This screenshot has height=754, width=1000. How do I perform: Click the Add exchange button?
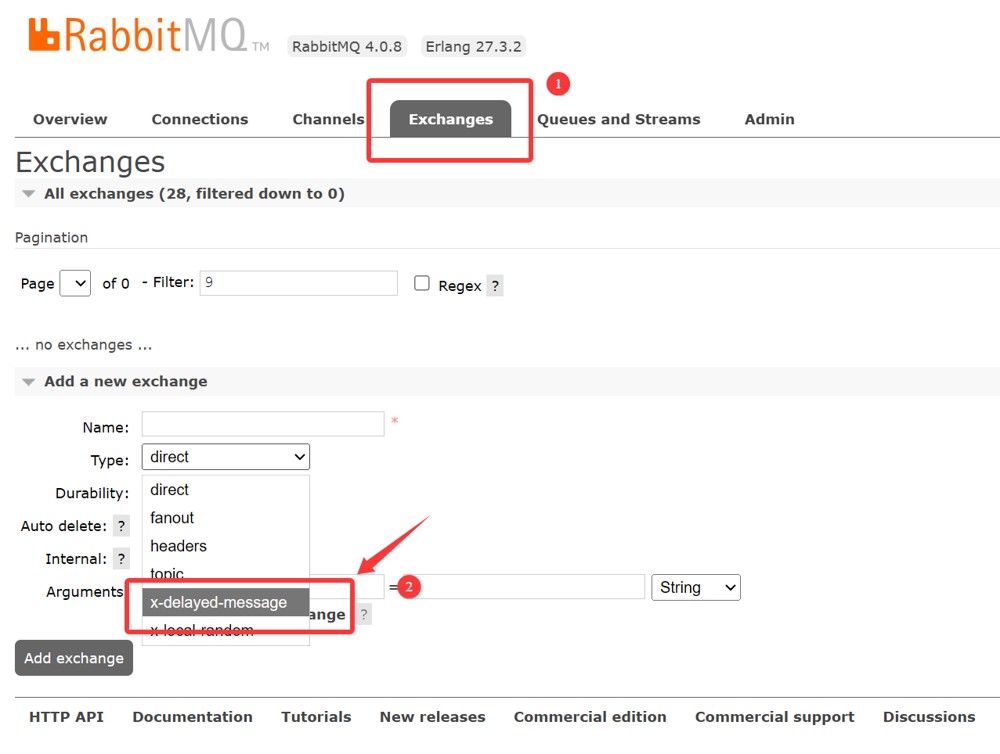click(74, 658)
